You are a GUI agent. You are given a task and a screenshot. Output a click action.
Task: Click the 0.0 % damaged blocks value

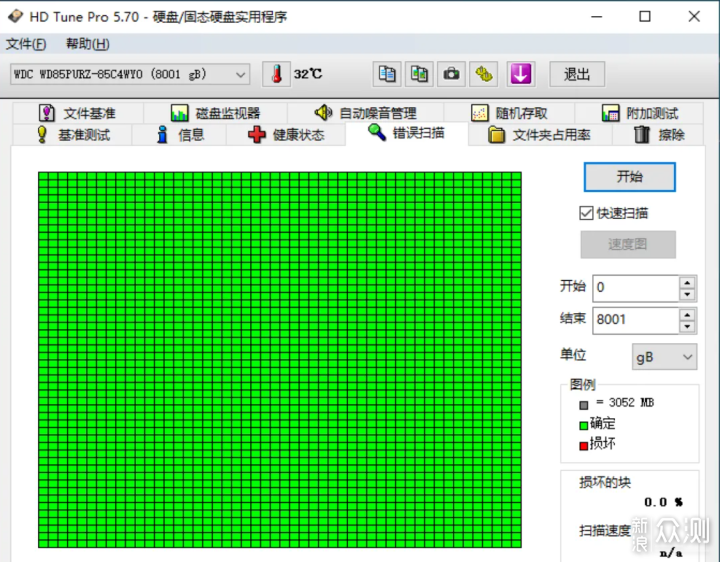(x=663, y=502)
